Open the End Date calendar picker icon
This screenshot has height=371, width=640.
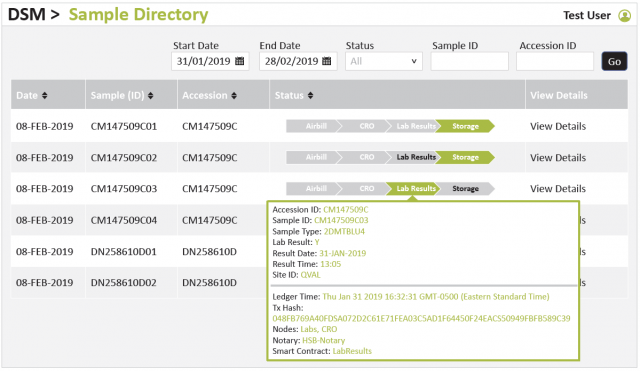pos(327,61)
